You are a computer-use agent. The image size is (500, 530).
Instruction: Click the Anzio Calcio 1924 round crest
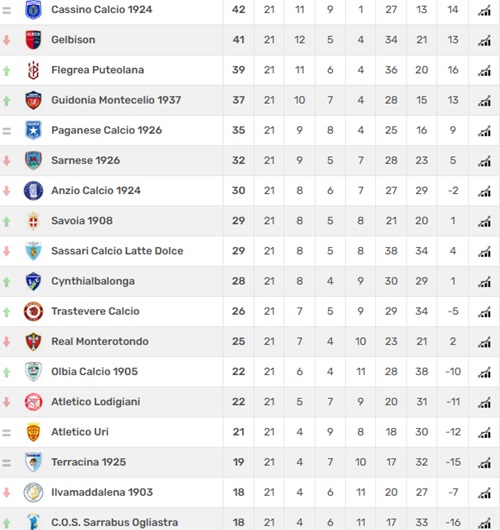(33, 191)
